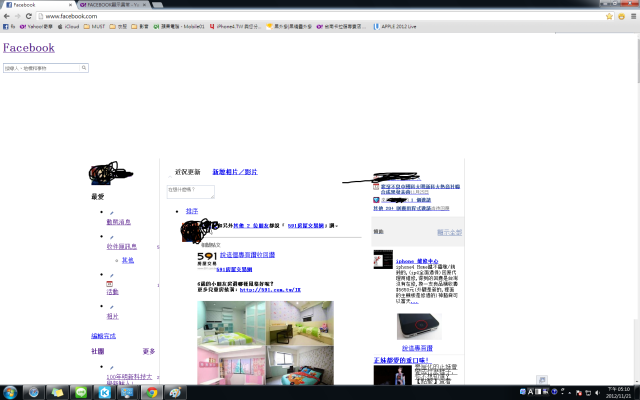Screen dimensions: 640x400
Task: Open the iphone 維修中心 ad link
Action: (417, 261)
